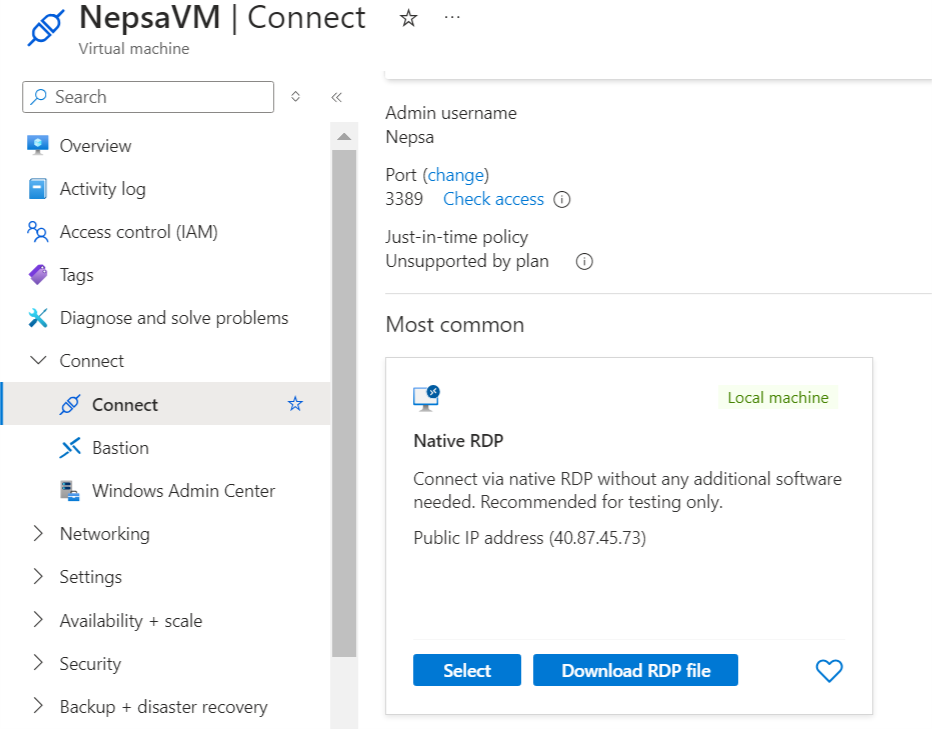Click the Bastion icon in the sidebar

point(70,448)
